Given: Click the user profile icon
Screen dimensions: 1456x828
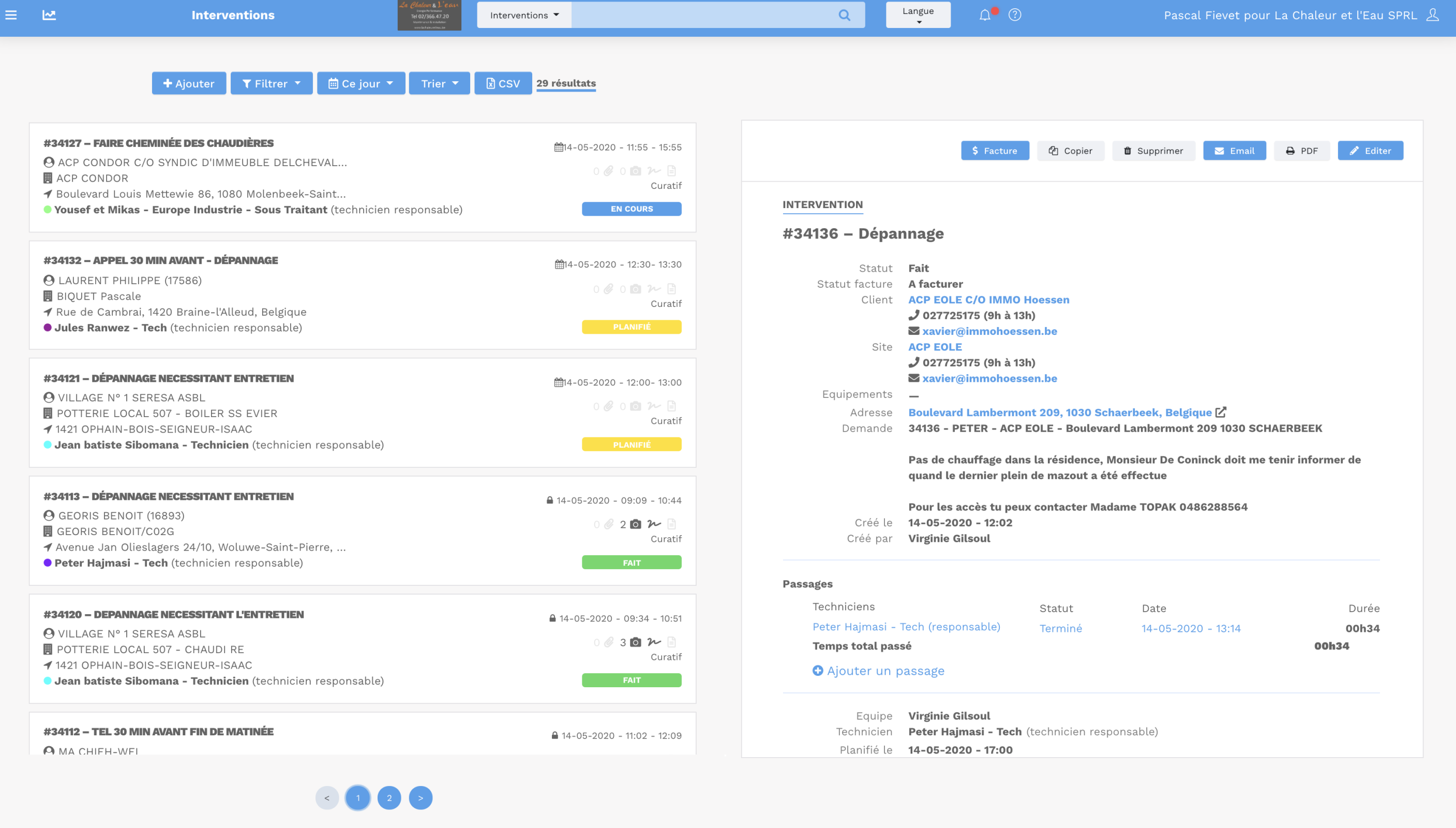Looking at the screenshot, I should [x=1433, y=16].
